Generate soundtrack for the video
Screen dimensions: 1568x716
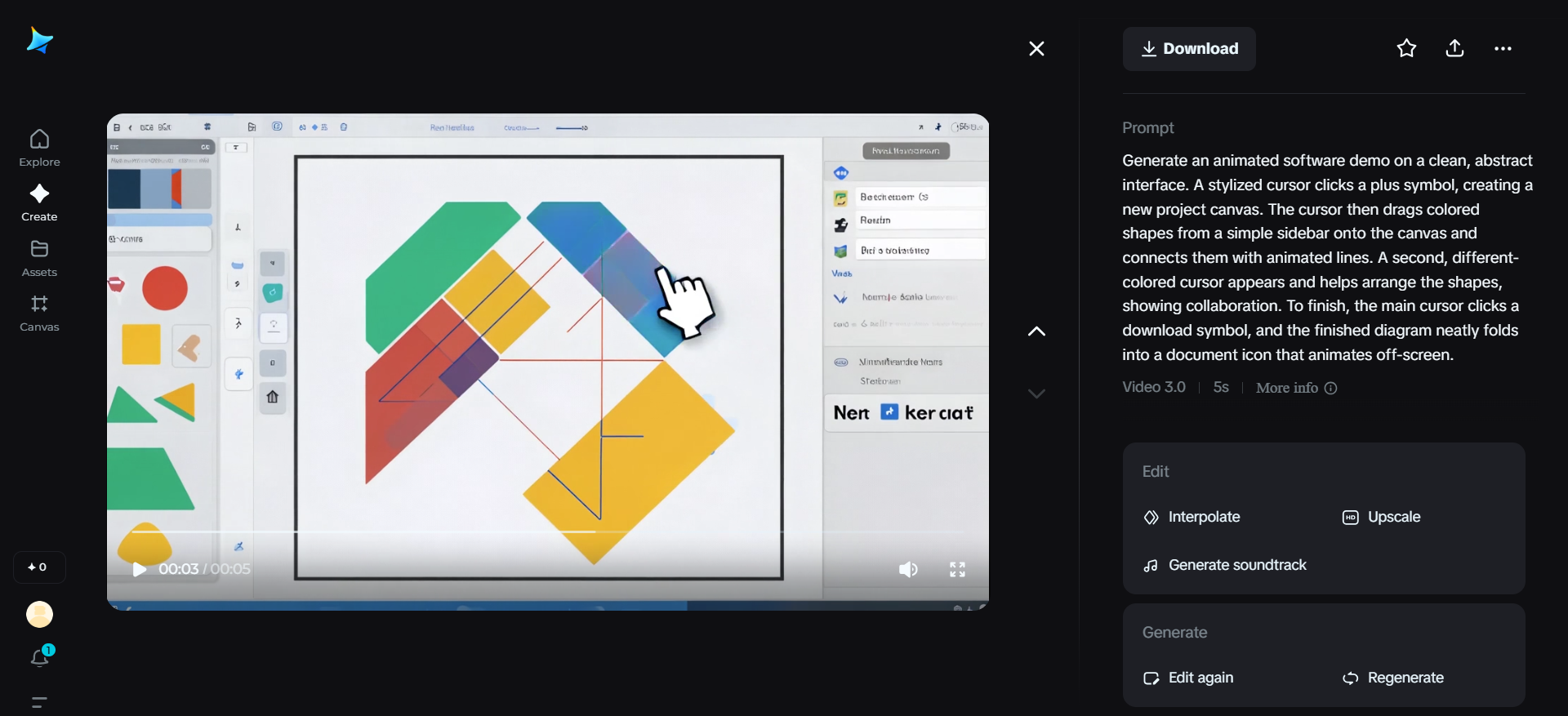(1225, 565)
